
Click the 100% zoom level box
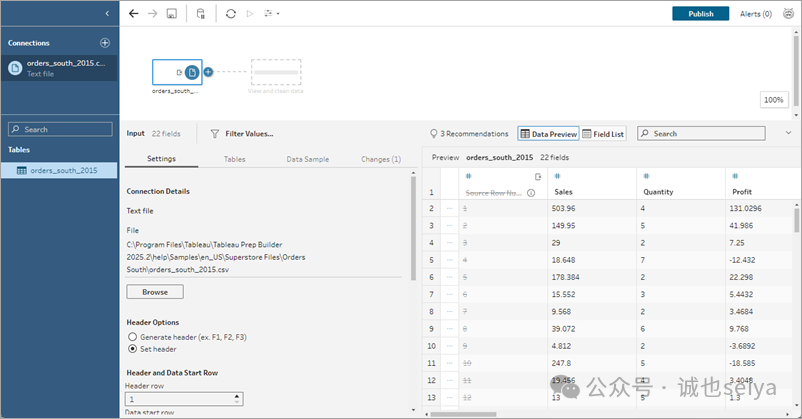[773, 100]
